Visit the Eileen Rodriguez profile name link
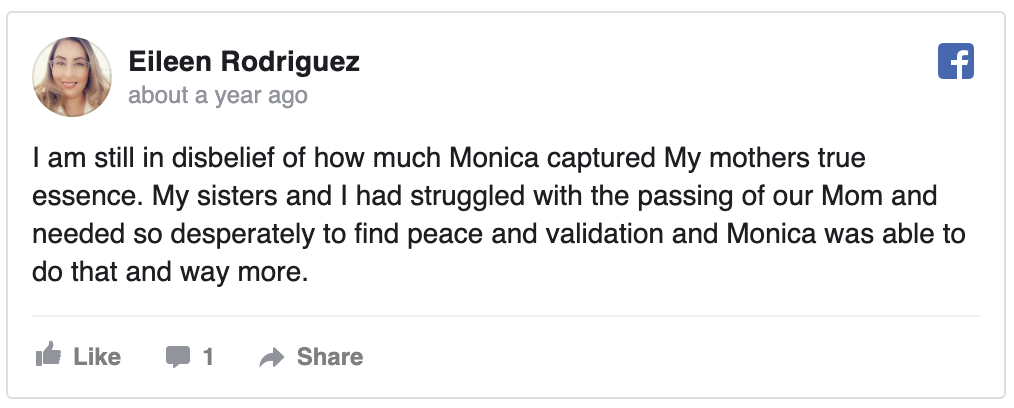 (x=244, y=63)
